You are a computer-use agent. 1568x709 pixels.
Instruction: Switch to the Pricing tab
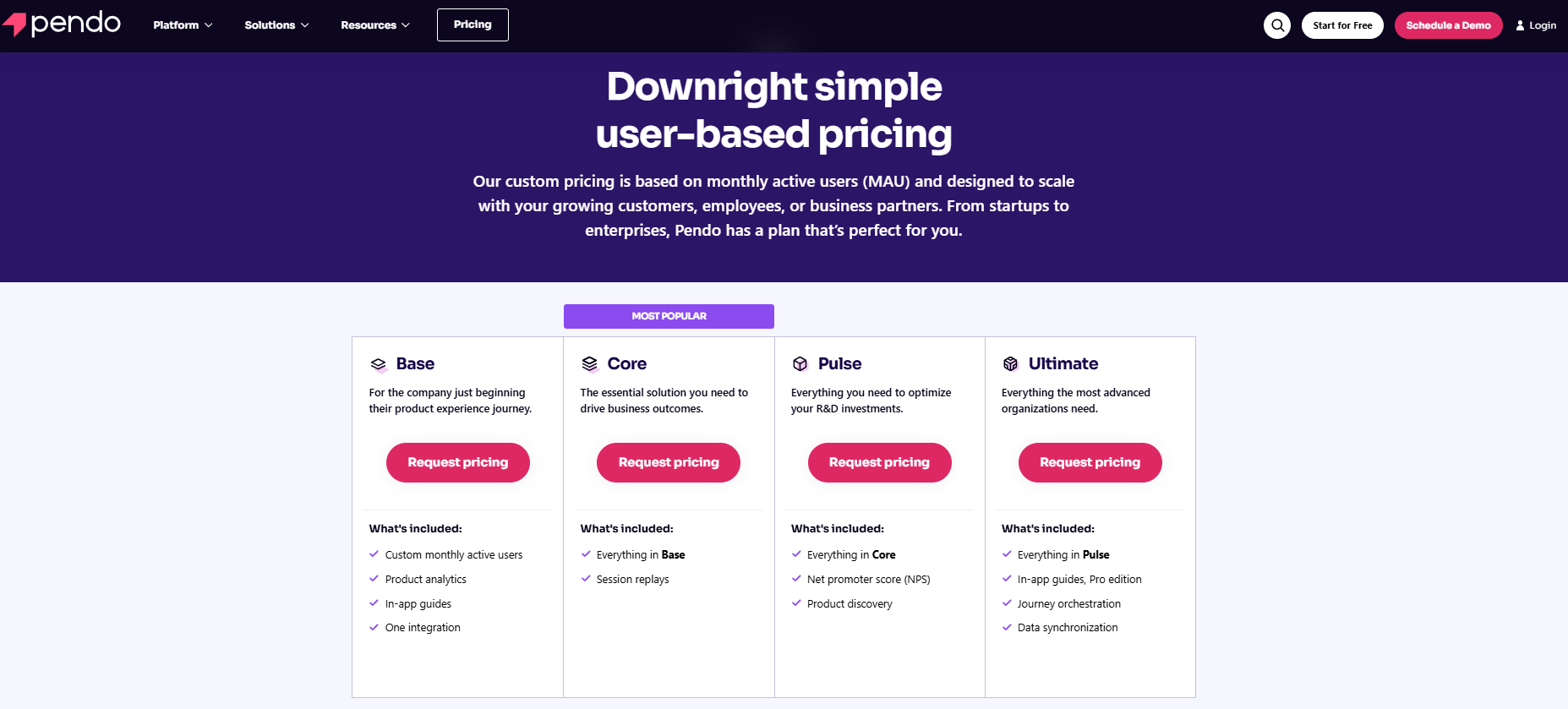(x=472, y=25)
